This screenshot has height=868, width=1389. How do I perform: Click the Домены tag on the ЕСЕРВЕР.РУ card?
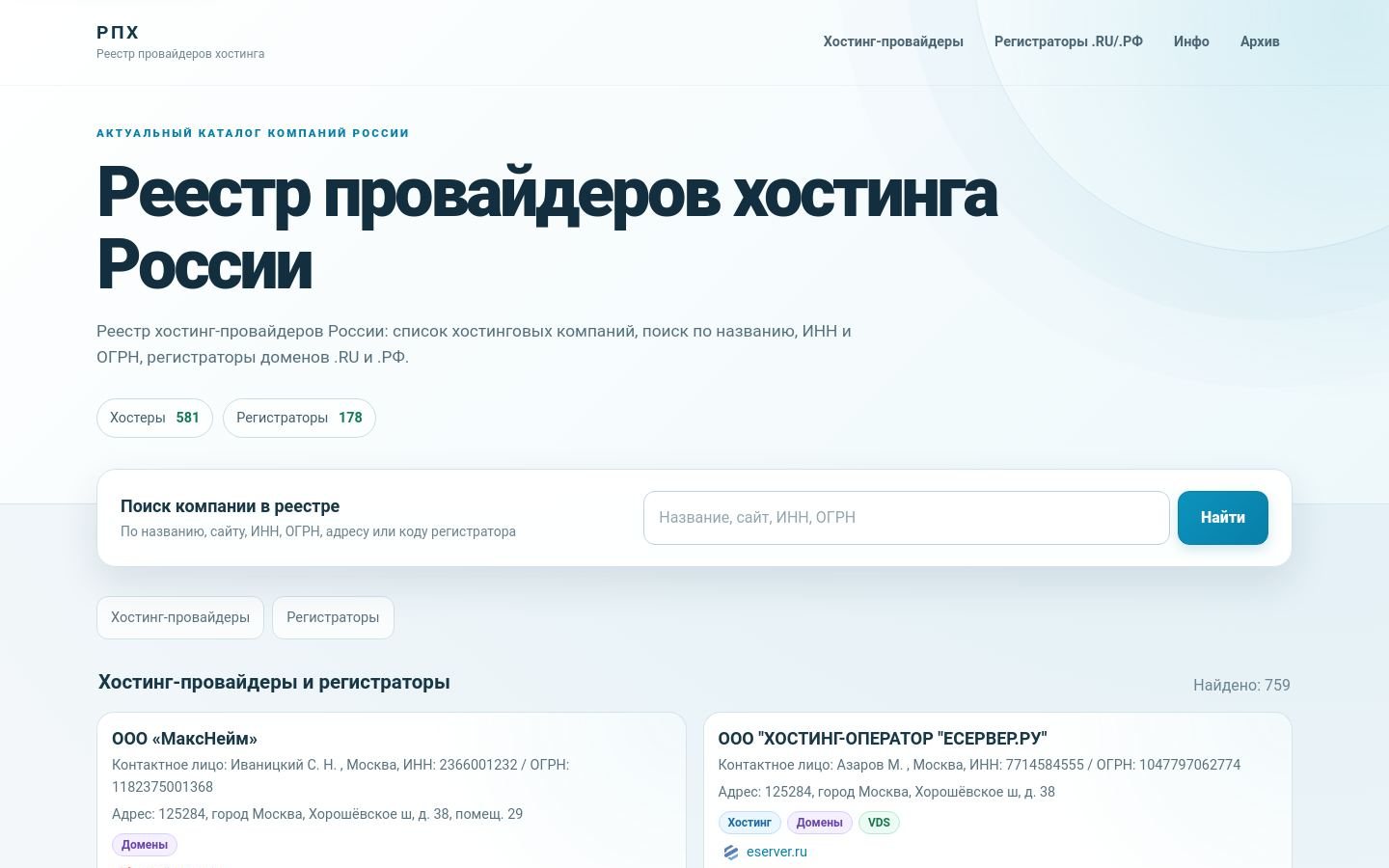(x=820, y=823)
